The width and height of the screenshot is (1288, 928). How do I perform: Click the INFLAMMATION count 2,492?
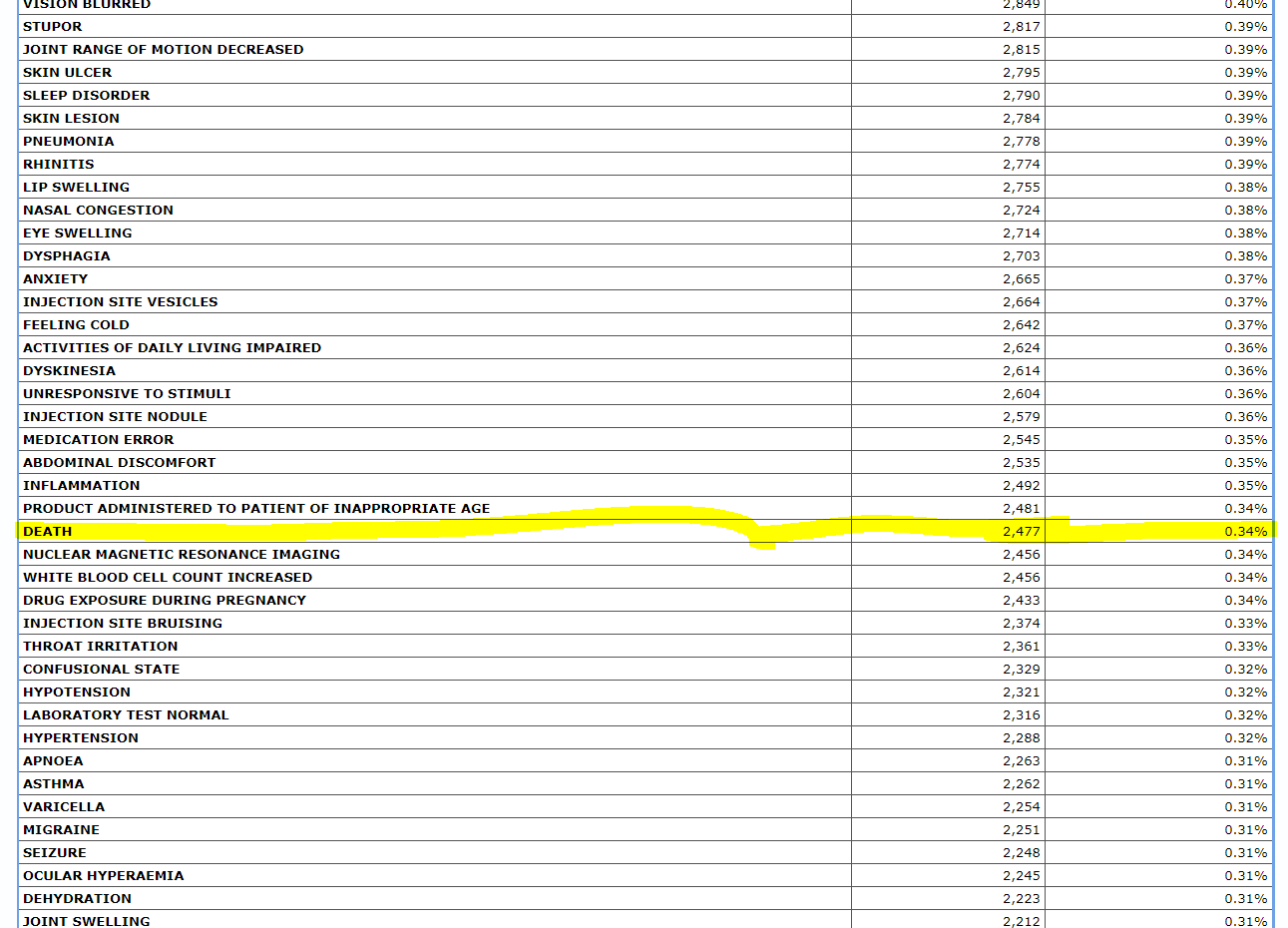(x=1022, y=486)
